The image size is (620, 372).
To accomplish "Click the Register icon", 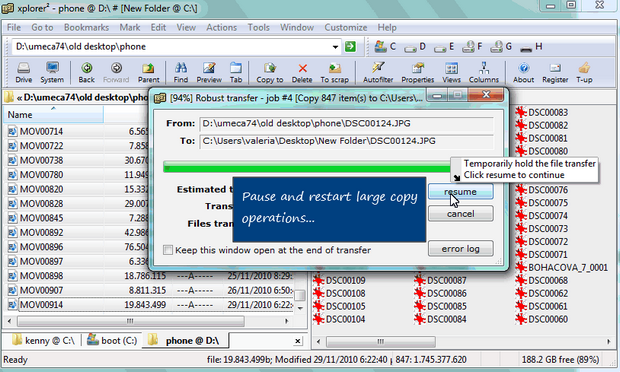I will click(555, 72).
